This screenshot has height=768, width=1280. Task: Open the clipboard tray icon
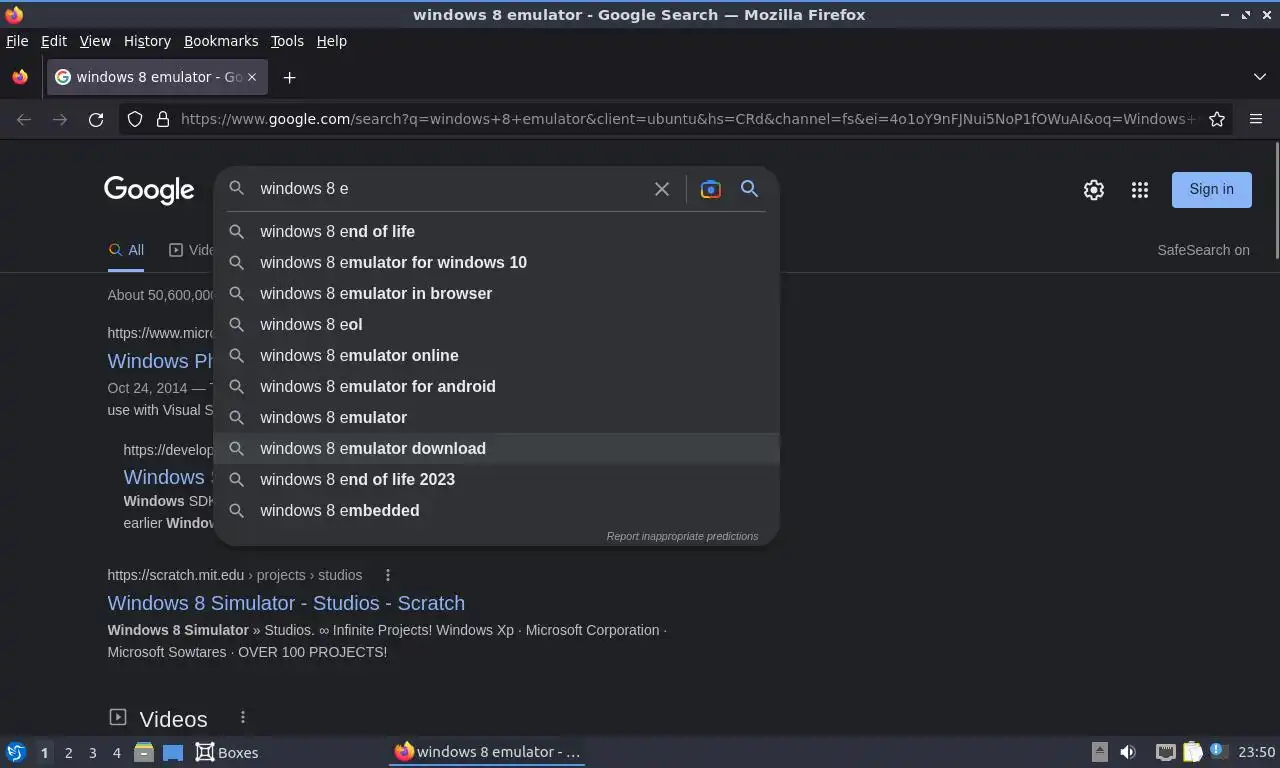point(1192,752)
